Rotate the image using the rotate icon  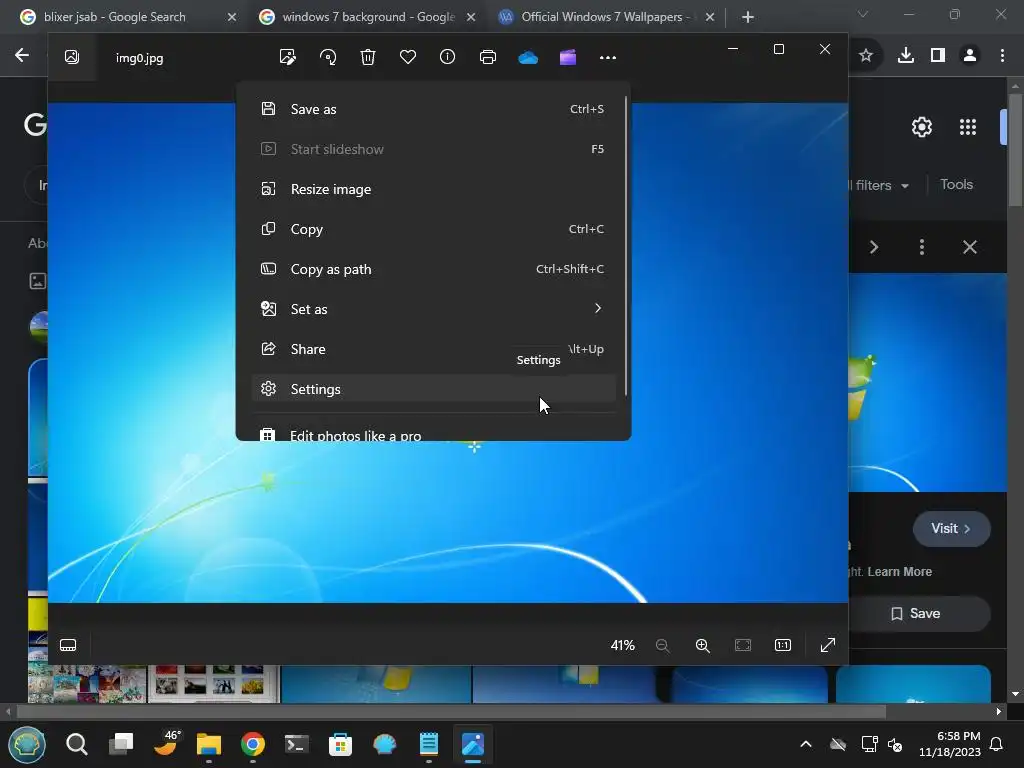(328, 57)
